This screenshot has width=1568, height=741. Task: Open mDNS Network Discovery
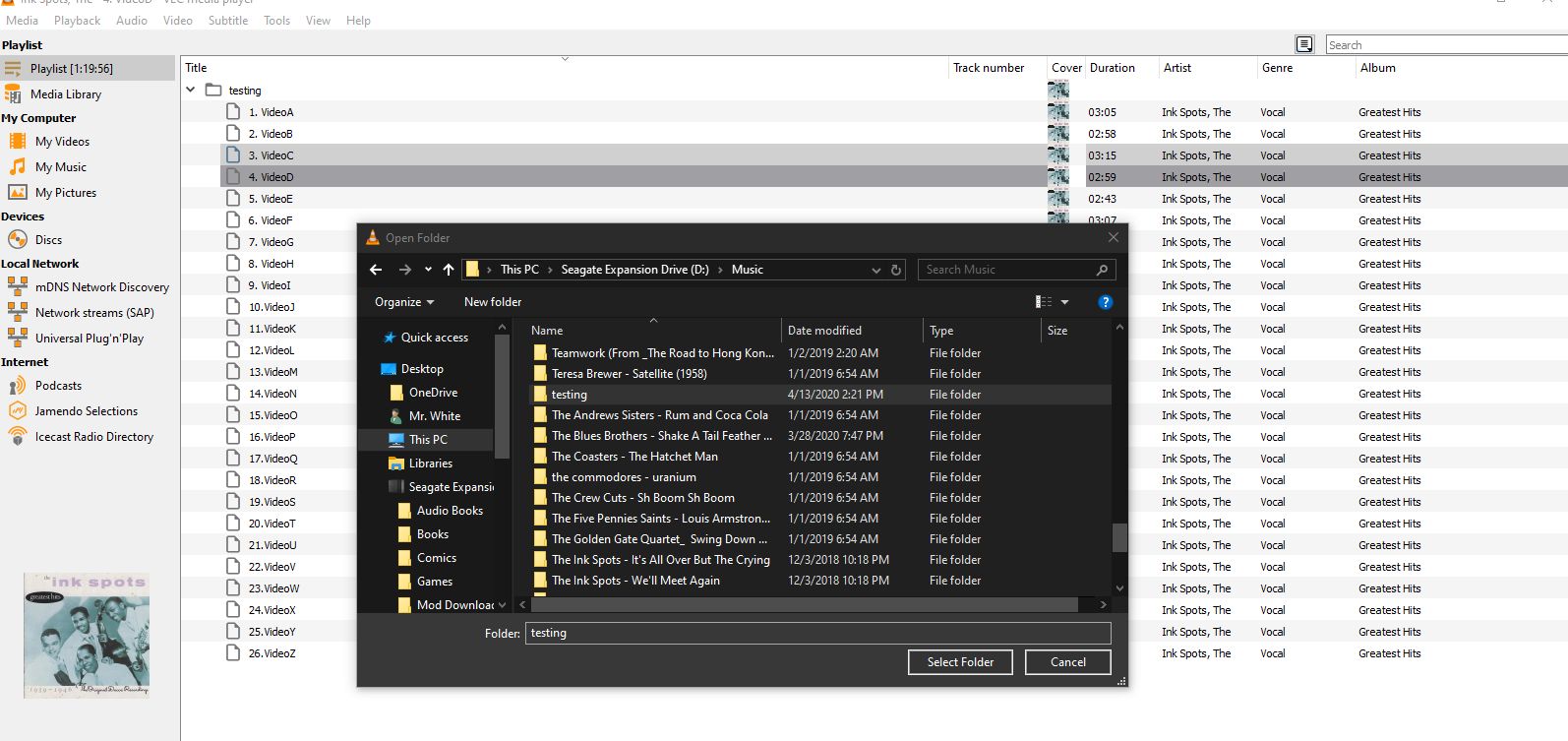(x=102, y=287)
